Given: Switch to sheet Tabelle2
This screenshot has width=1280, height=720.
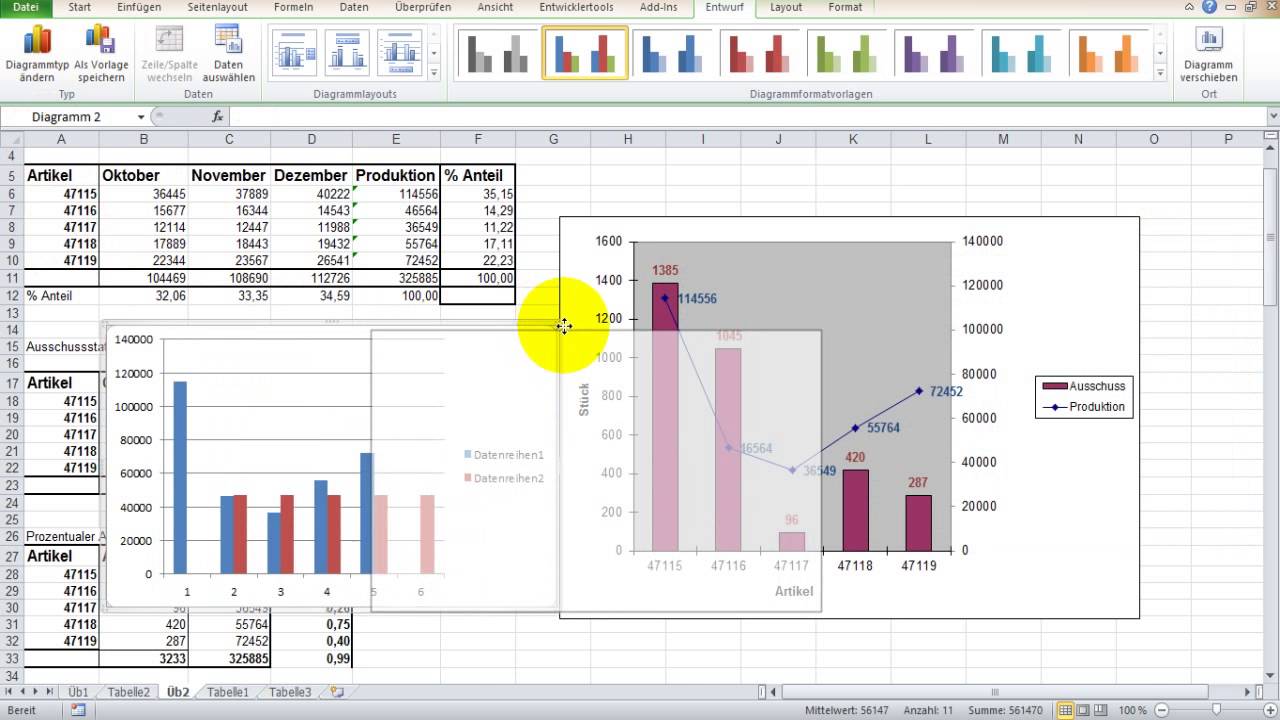Looking at the screenshot, I should tap(128, 692).
